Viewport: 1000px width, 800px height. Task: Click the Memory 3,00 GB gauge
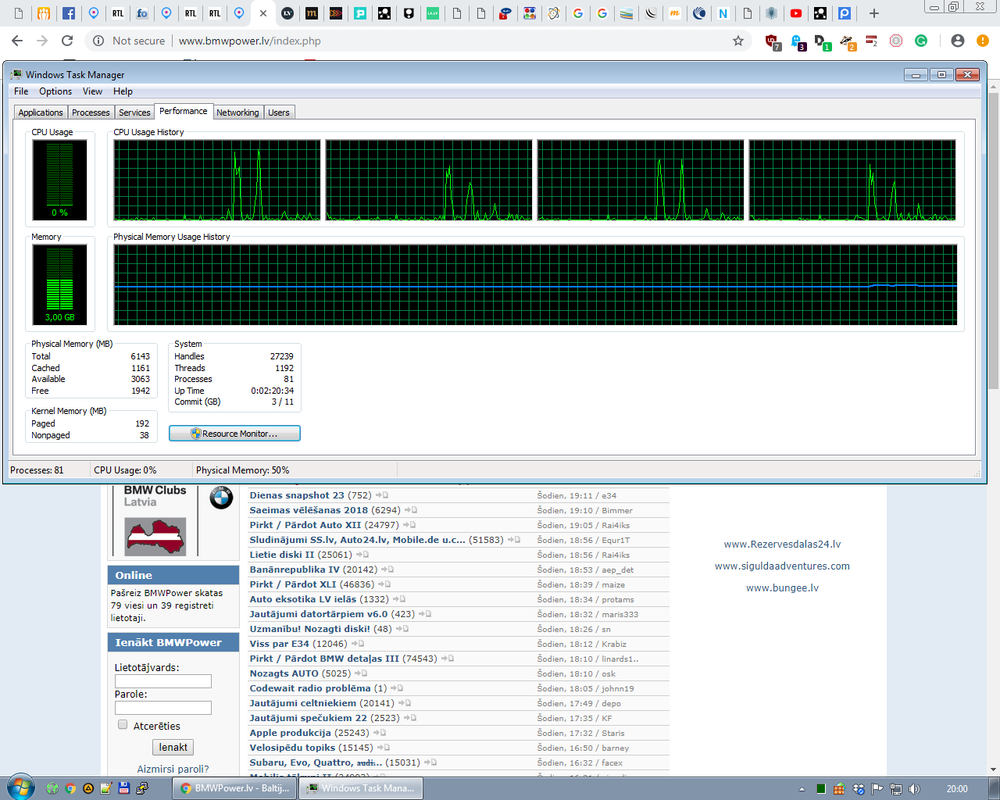click(x=59, y=285)
